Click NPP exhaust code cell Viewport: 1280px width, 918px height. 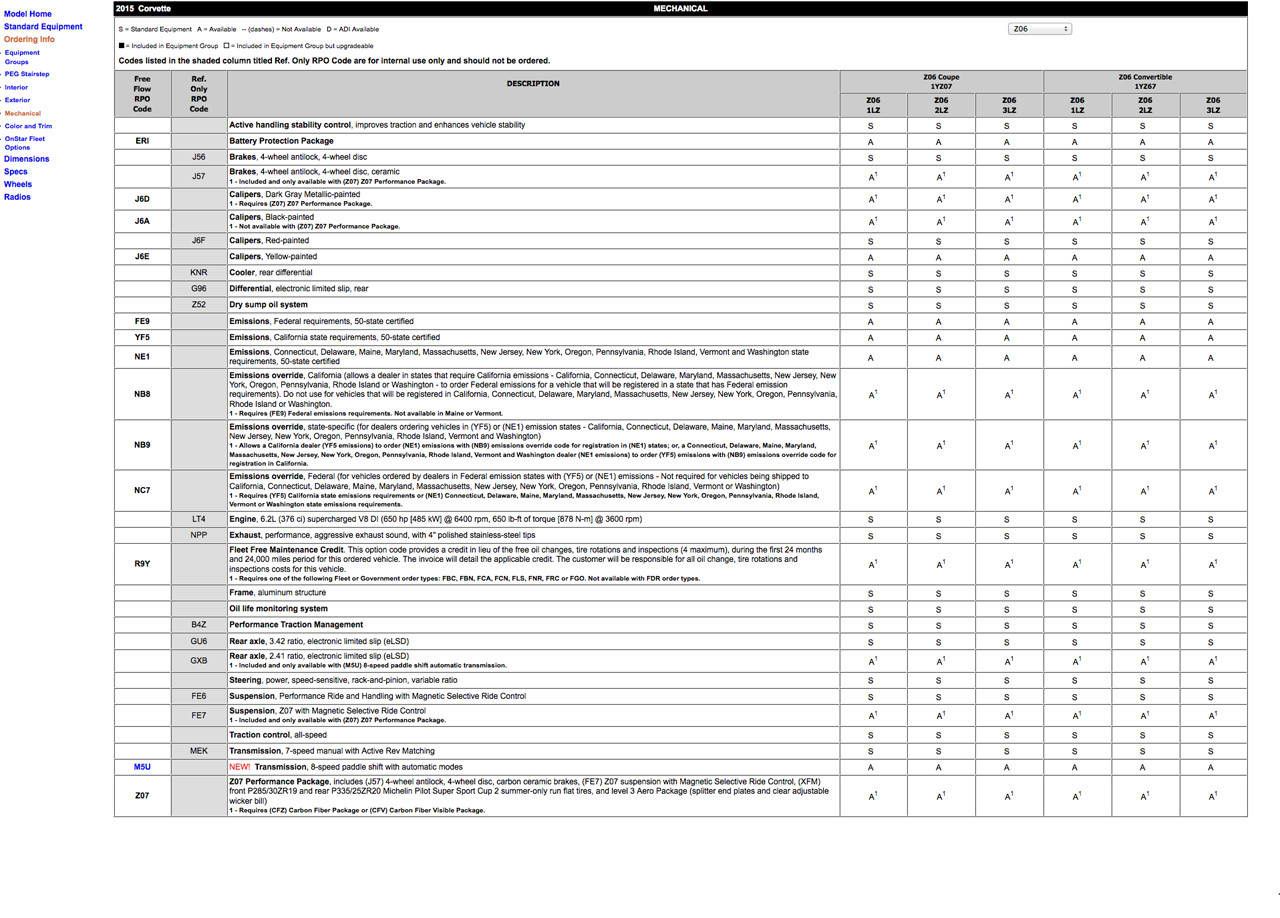point(199,535)
